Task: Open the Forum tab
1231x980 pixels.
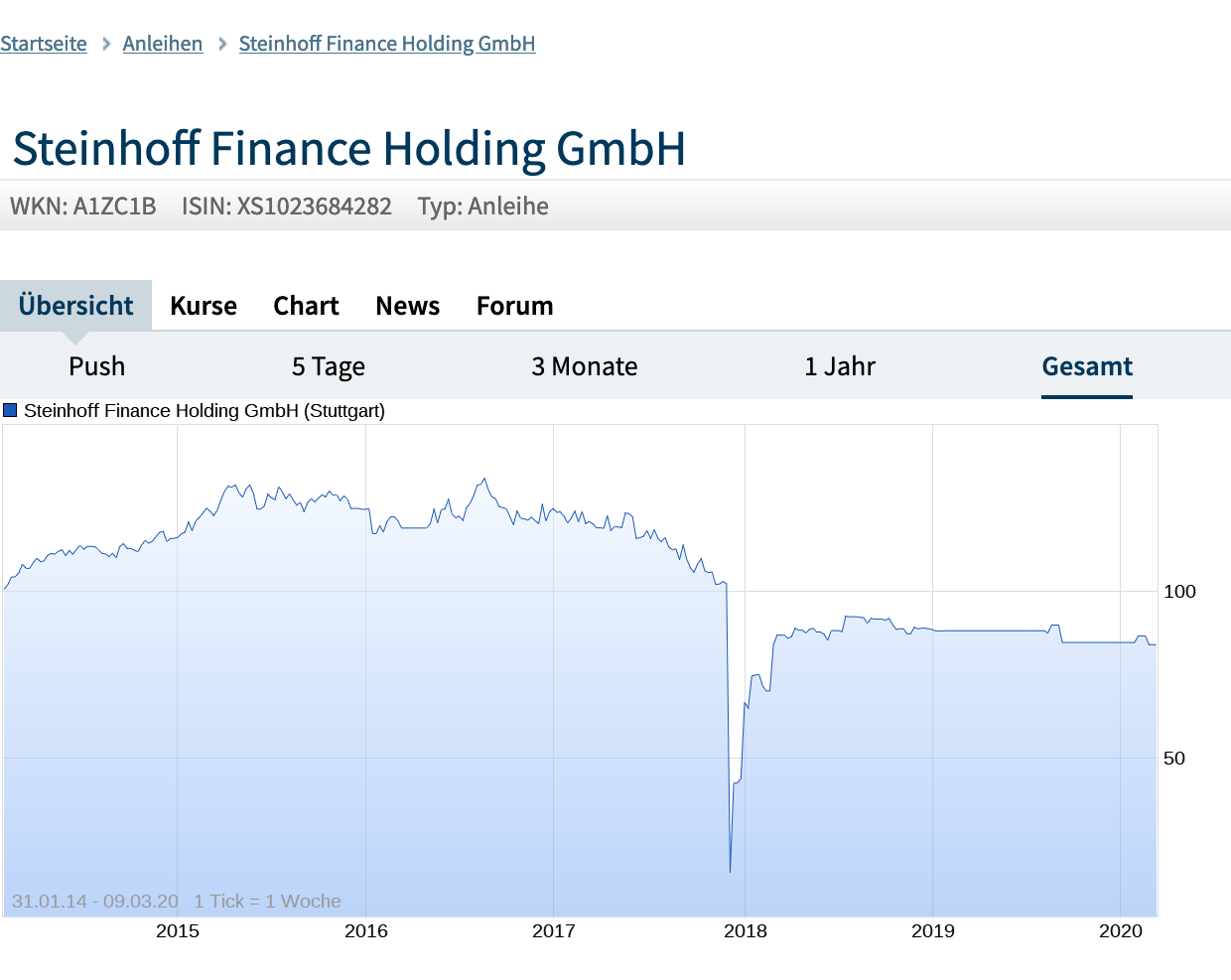Action: [x=514, y=305]
